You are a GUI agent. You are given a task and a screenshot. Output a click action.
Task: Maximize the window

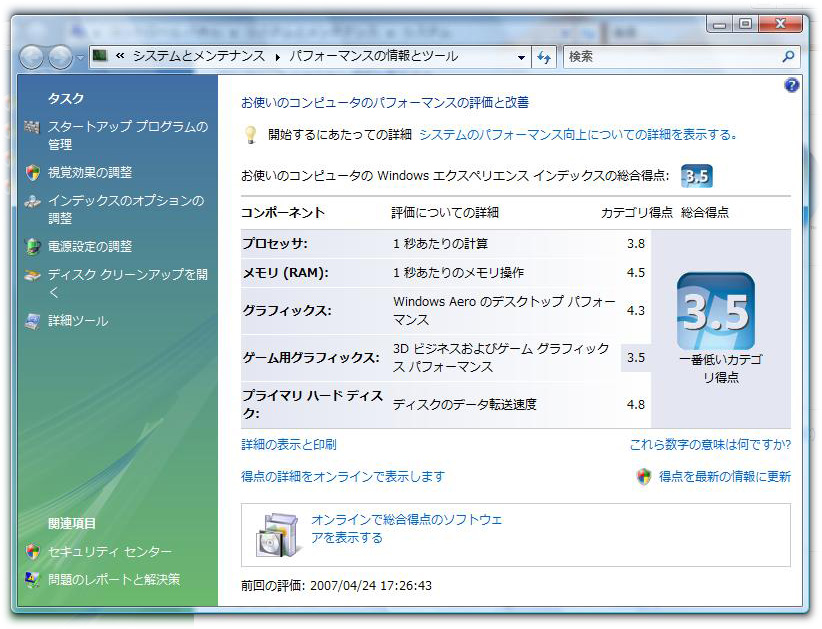click(745, 24)
